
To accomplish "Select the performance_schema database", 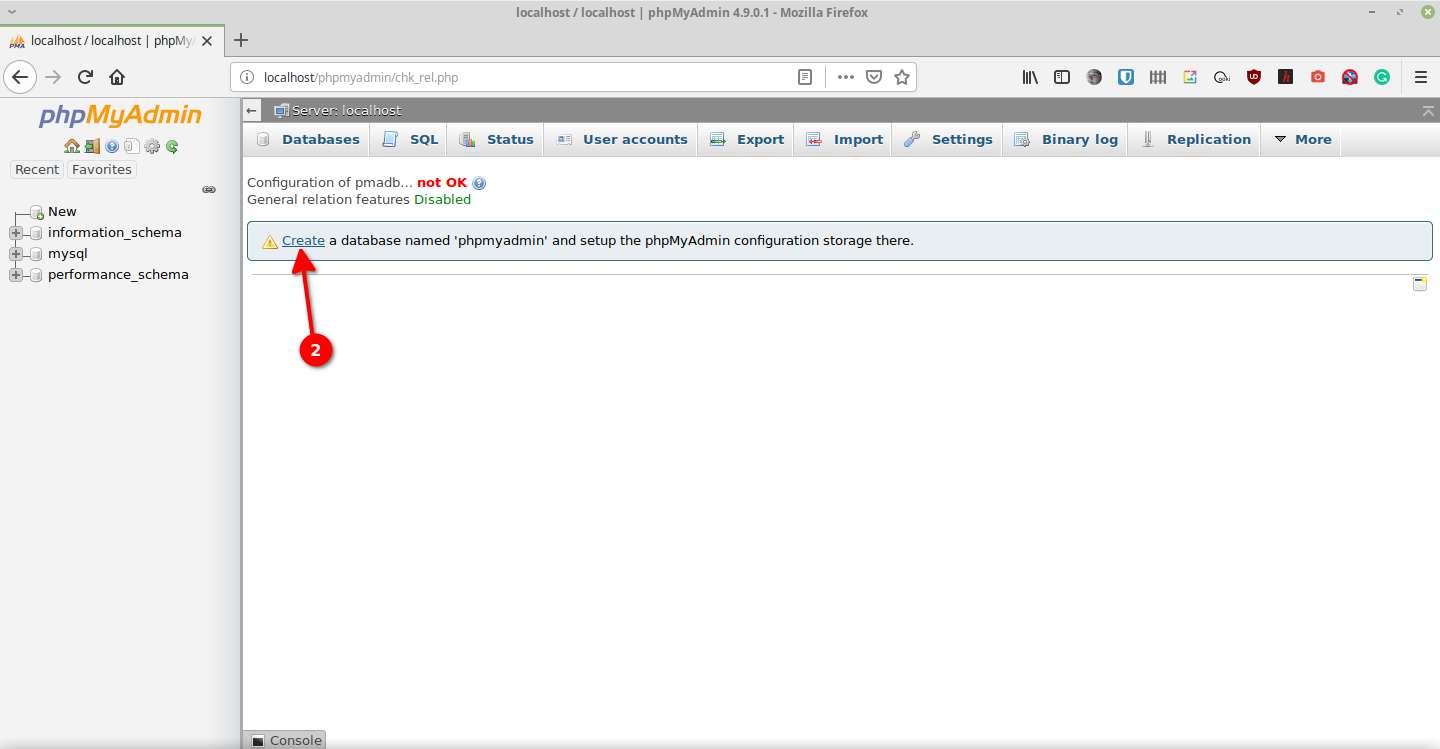I will pyautogui.click(x=118, y=275).
